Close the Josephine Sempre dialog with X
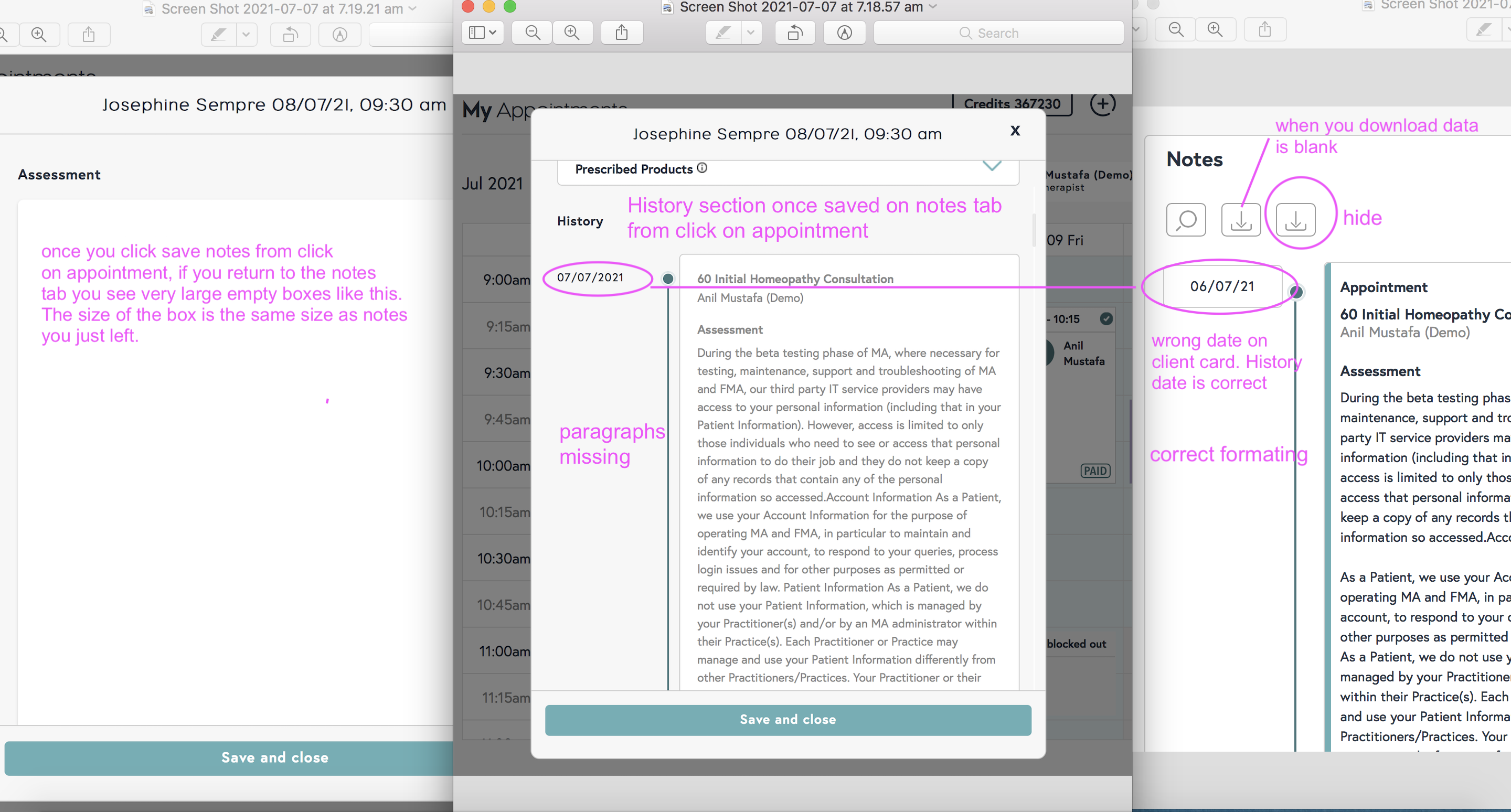 [1015, 131]
